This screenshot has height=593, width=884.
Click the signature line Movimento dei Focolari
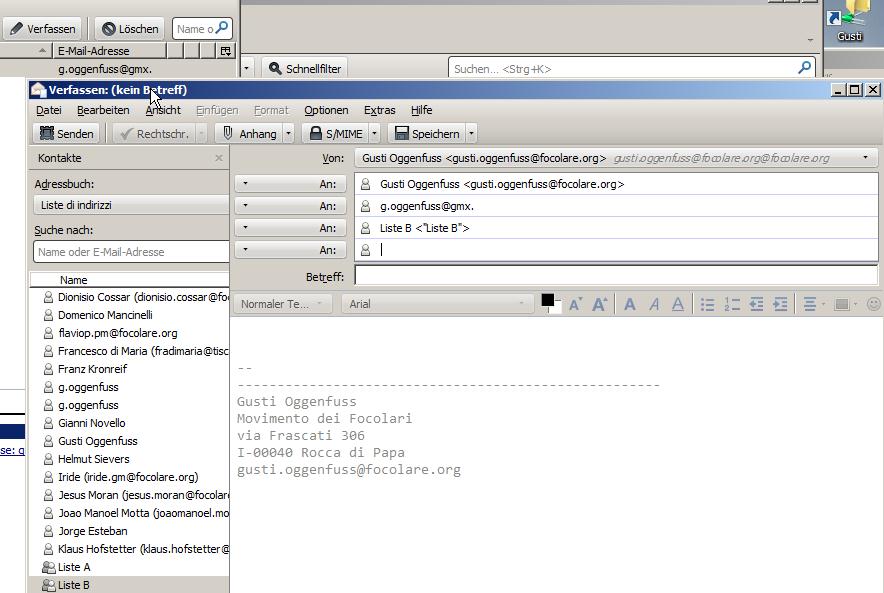pyautogui.click(x=324, y=419)
